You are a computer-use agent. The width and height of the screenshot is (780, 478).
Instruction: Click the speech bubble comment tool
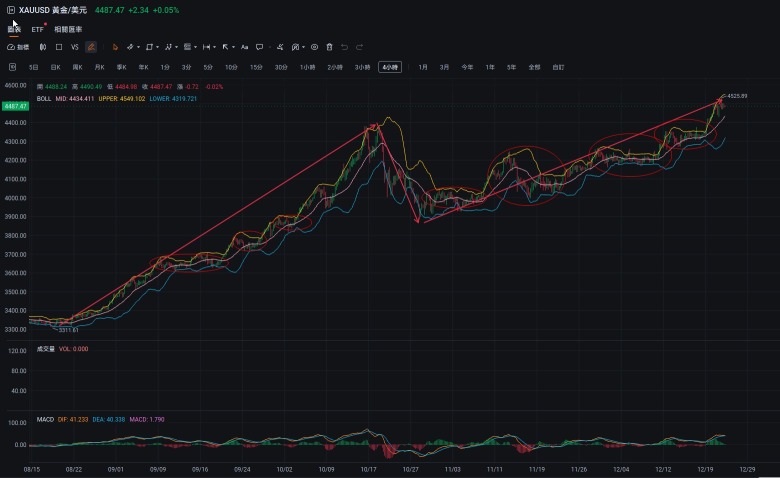pyautogui.click(x=259, y=47)
